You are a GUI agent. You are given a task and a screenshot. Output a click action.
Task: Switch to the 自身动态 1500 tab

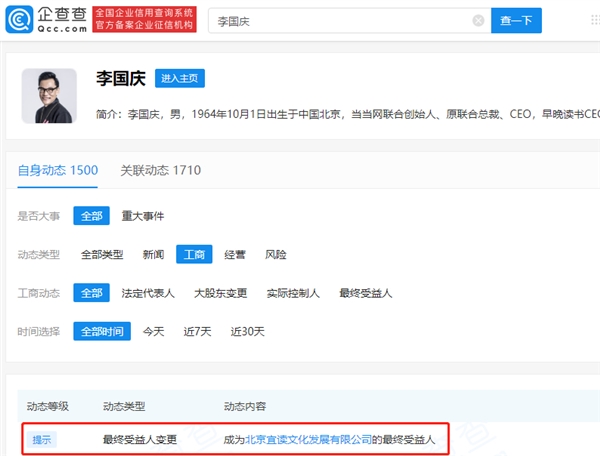click(x=58, y=170)
